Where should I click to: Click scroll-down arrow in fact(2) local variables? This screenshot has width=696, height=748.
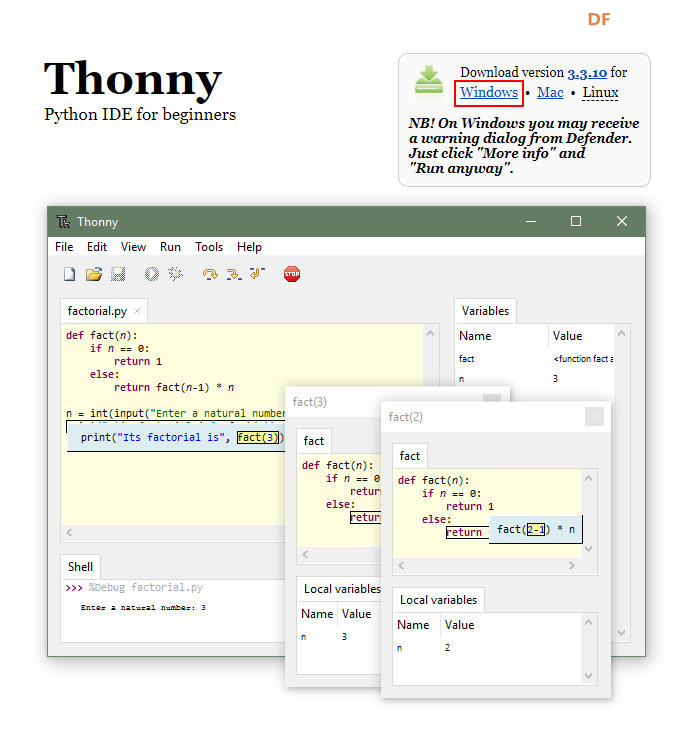coord(588,676)
